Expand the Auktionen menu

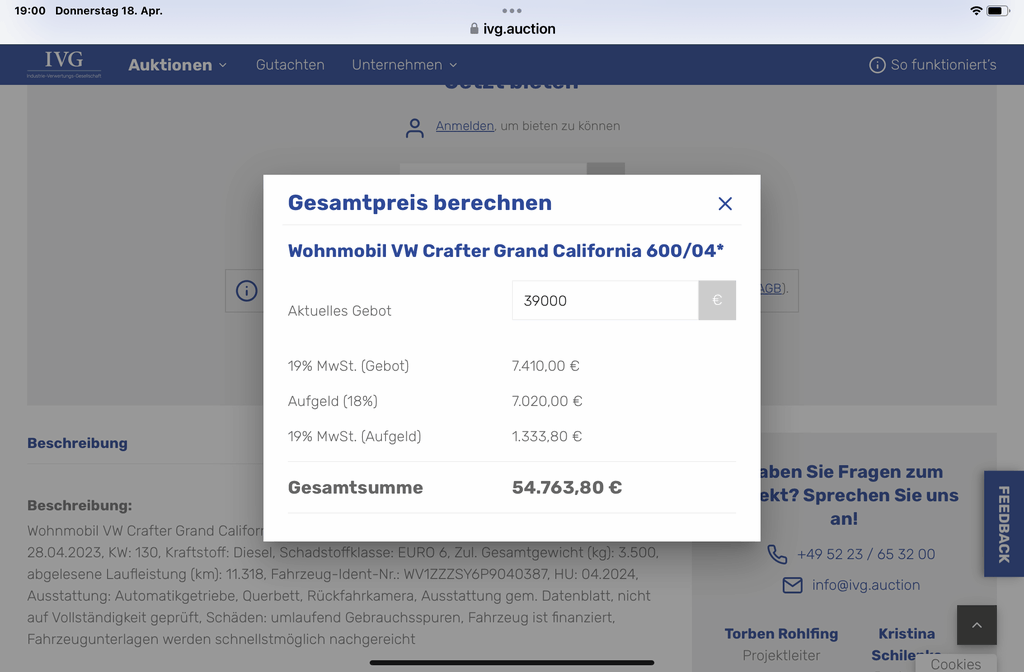(x=177, y=65)
